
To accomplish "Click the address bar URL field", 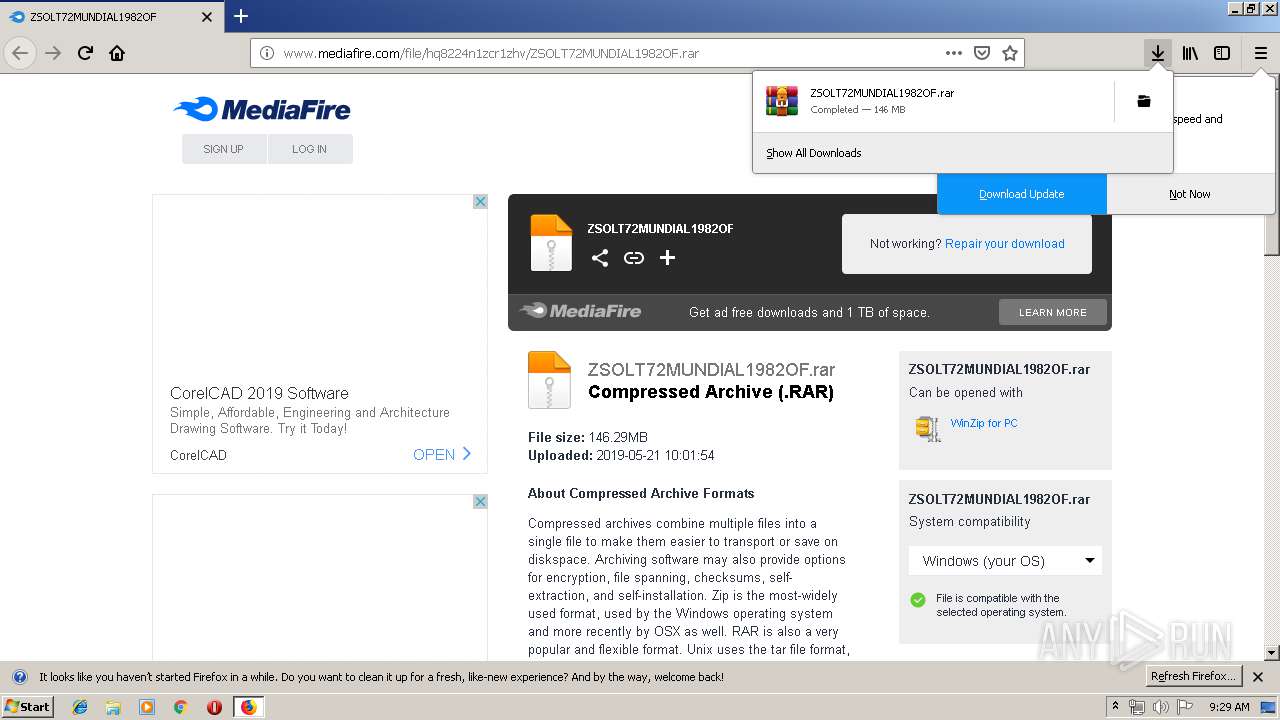I will 610,53.
